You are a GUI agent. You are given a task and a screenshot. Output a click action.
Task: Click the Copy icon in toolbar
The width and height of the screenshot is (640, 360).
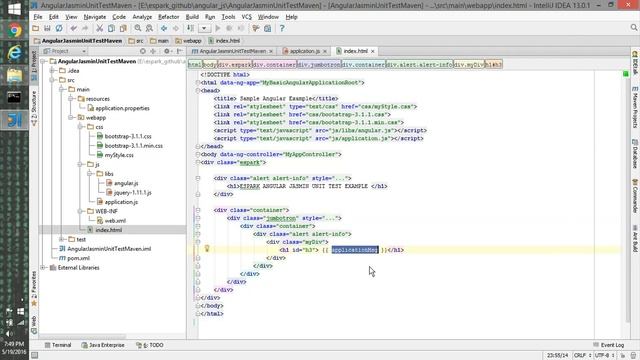(x=111, y=28)
